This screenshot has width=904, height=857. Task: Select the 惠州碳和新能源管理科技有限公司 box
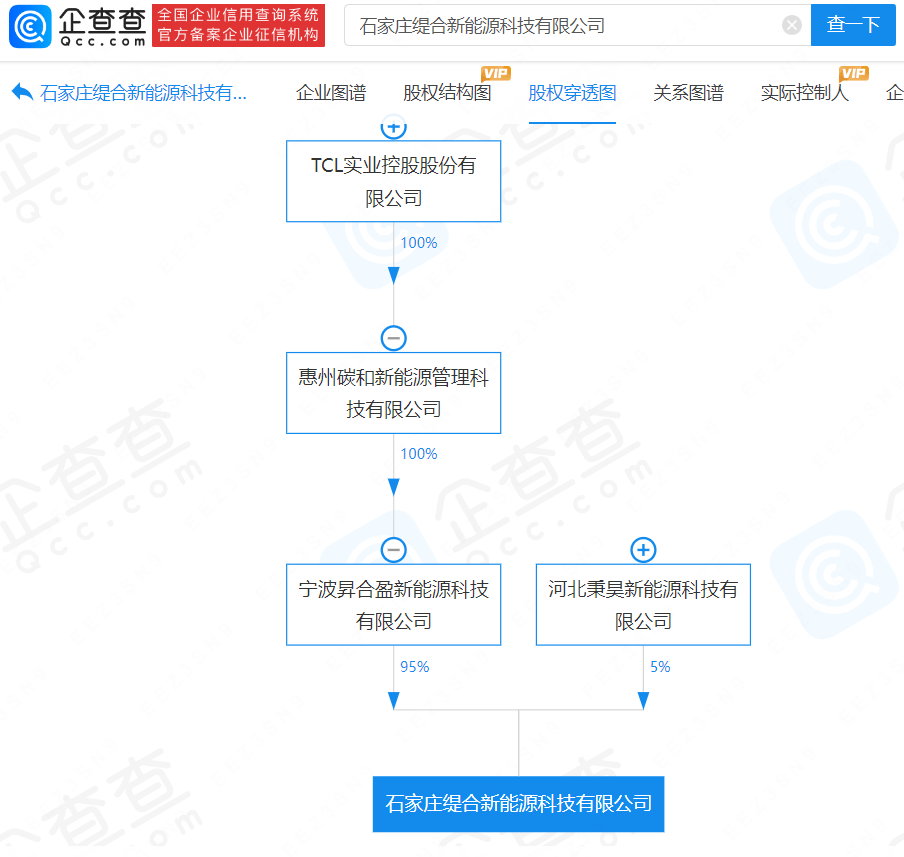pos(394,393)
